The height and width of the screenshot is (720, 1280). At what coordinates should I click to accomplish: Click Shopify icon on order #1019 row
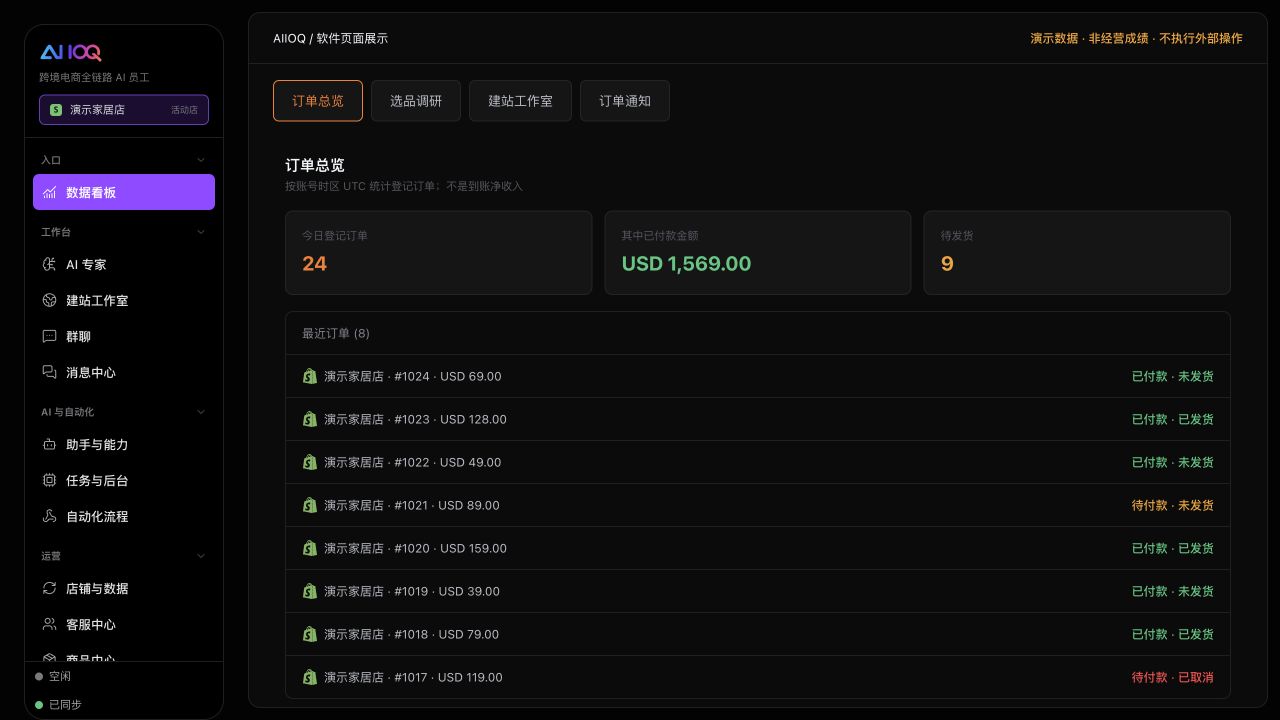pyautogui.click(x=310, y=592)
